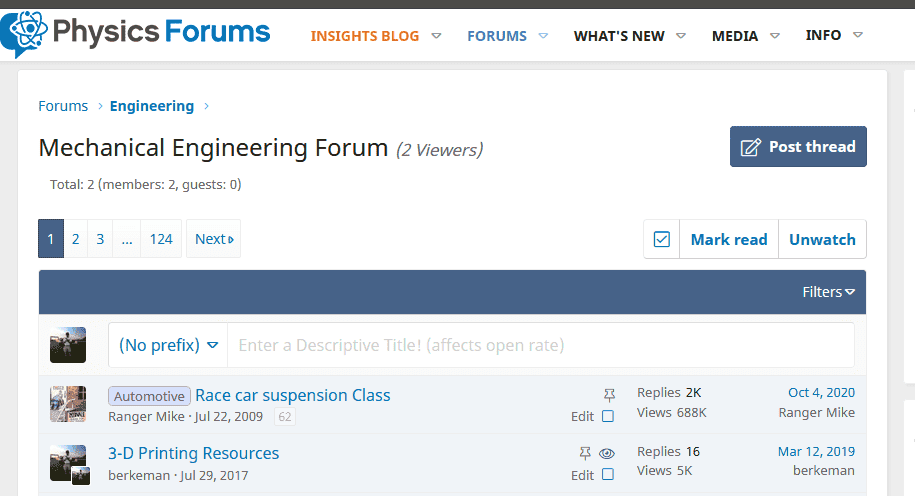The width and height of the screenshot is (915, 496).
Task: Expand the Filters dropdown
Action: 828,292
